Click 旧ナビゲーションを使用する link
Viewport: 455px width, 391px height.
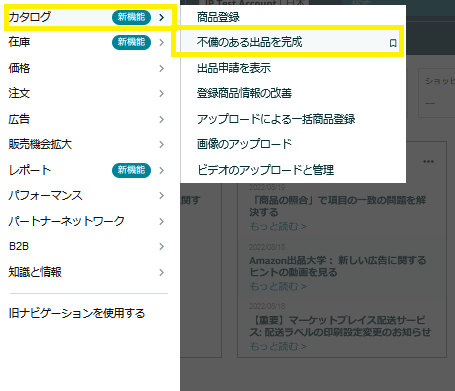click(x=77, y=313)
